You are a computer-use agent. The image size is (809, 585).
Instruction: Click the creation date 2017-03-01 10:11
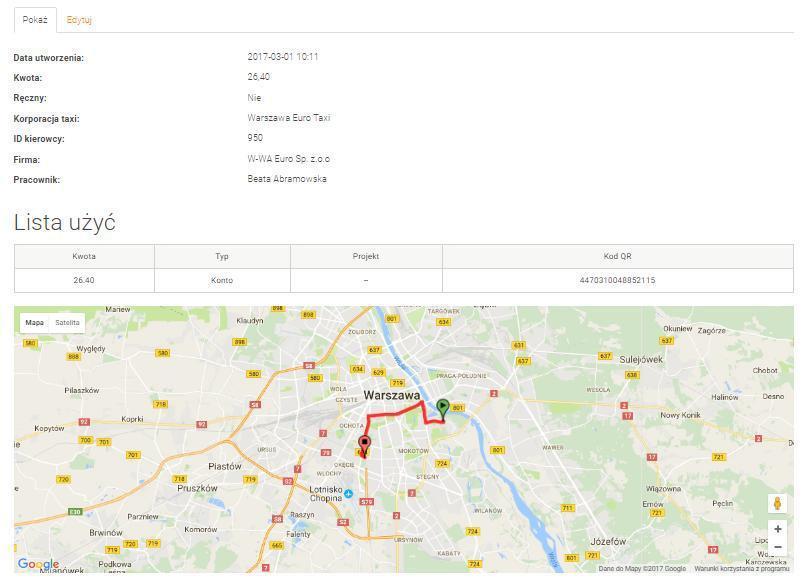(283, 57)
